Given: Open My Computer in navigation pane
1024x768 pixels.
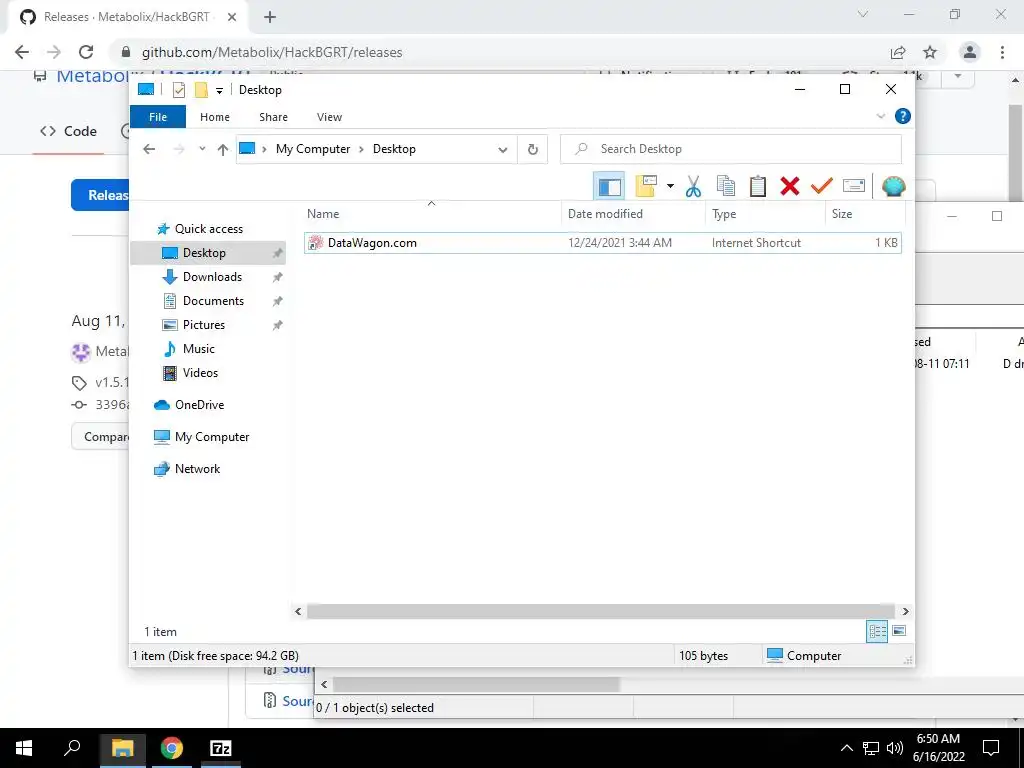Looking at the screenshot, I should pyautogui.click(x=212, y=437).
